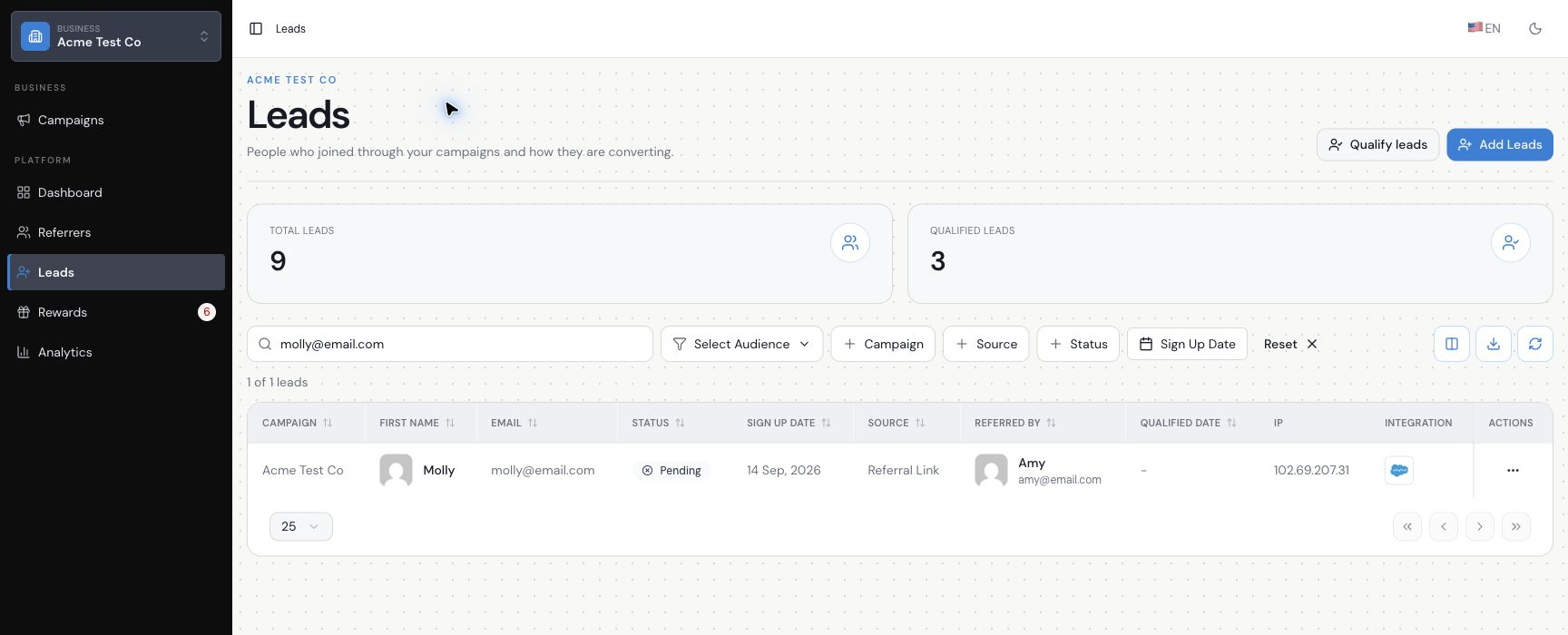Go to next page arrow
1568x635 pixels.
tap(1480, 526)
